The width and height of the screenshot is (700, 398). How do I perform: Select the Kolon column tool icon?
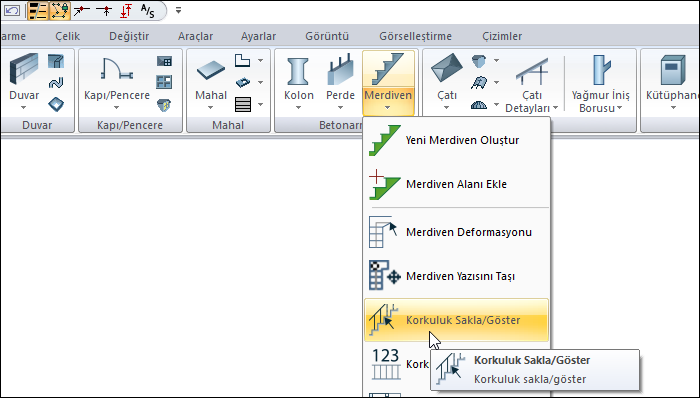(298, 71)
